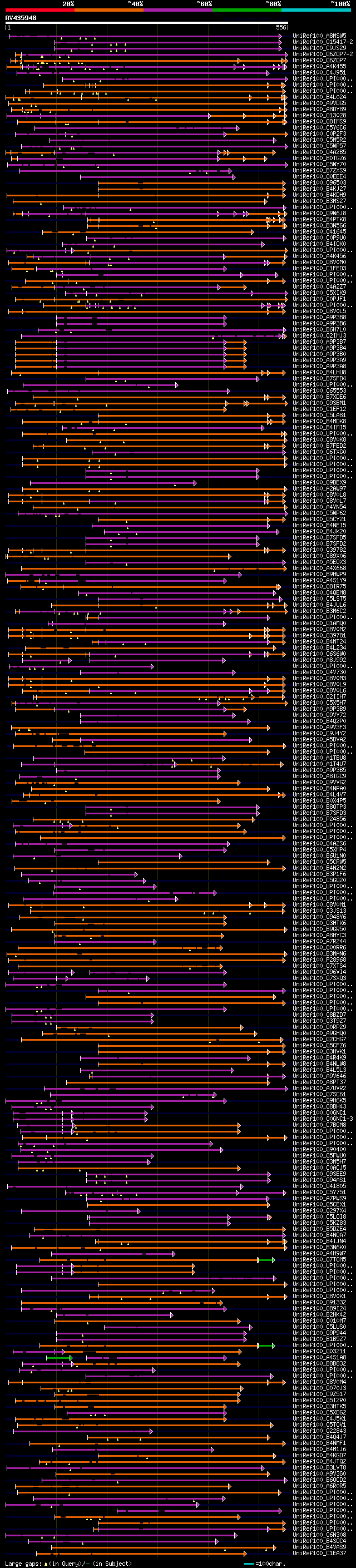Select hit label UniRef100_C4J951
The width and height of the screenshot is (356, 1568).
click(x=319, y=72)
